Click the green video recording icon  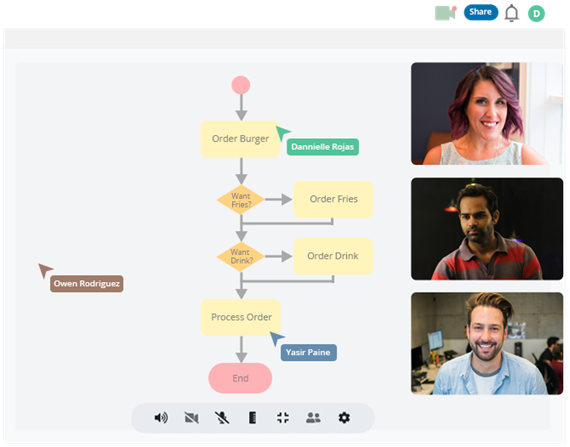(x=446, y=13)
